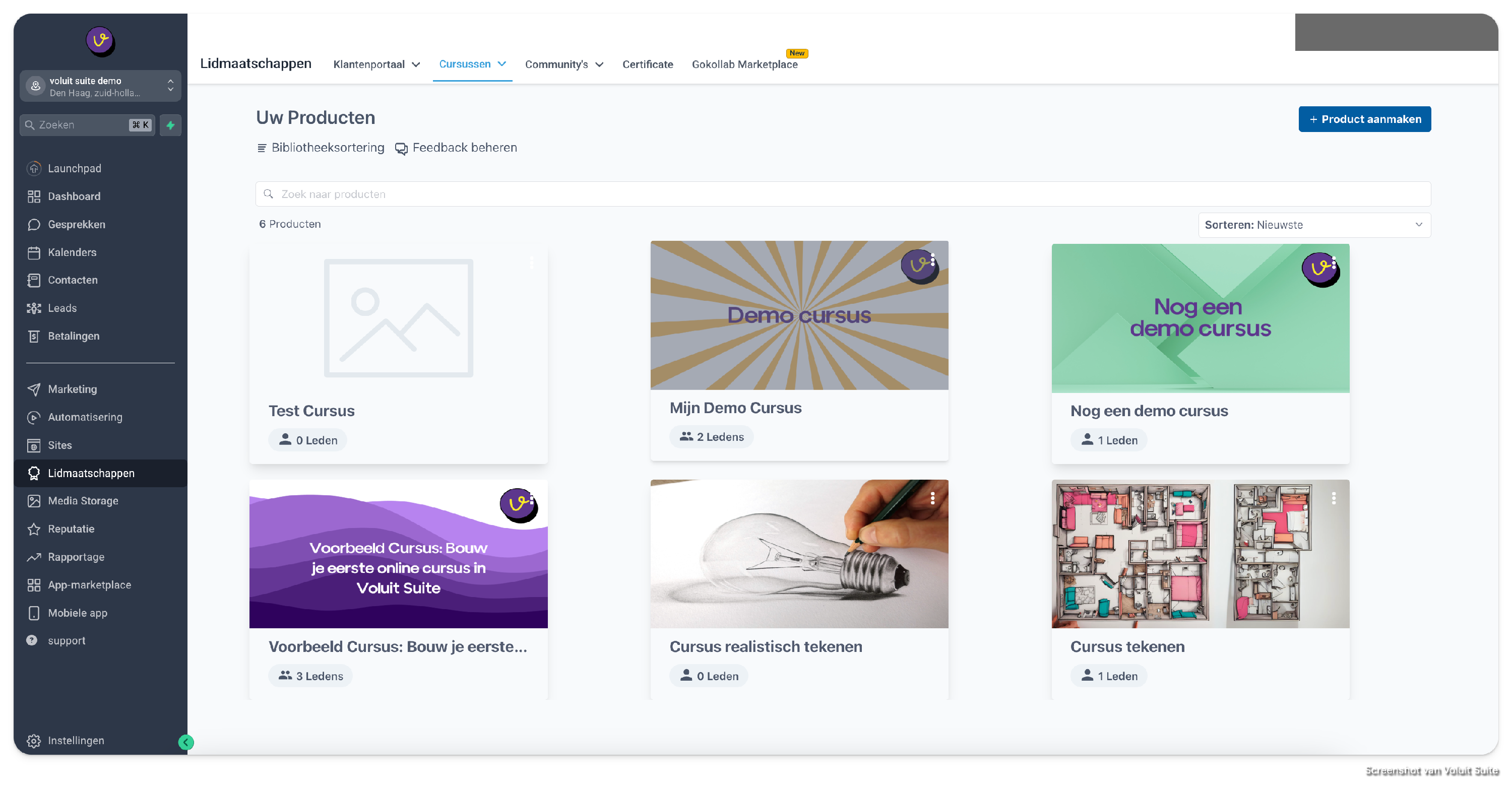1512x790 pixels.
Task: Open the purple Voorbeeld Cursus thumbnail
Action: click(x=399, y=554)
